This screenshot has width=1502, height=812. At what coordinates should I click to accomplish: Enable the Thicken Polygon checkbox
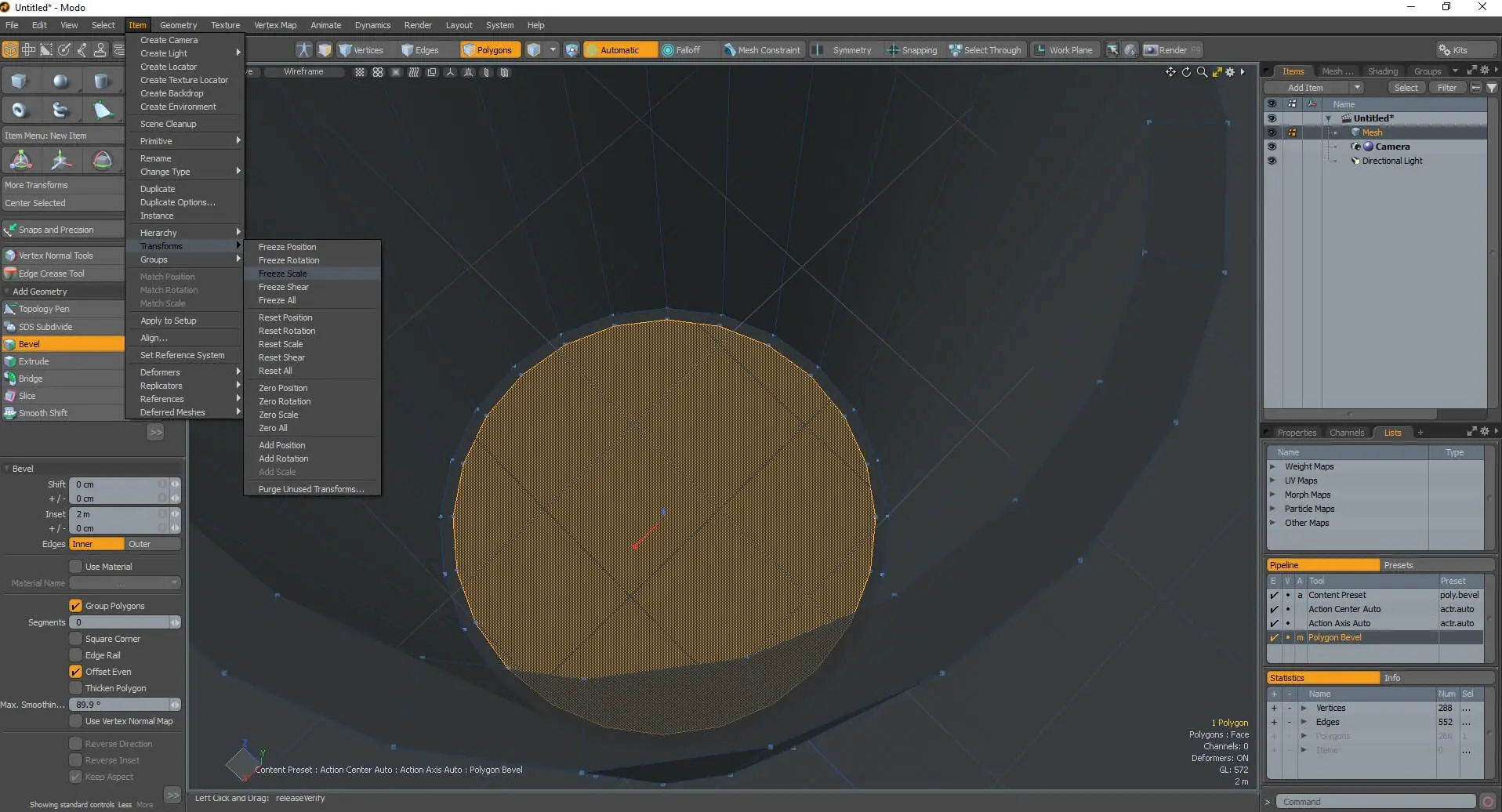(x=76, y=688)
